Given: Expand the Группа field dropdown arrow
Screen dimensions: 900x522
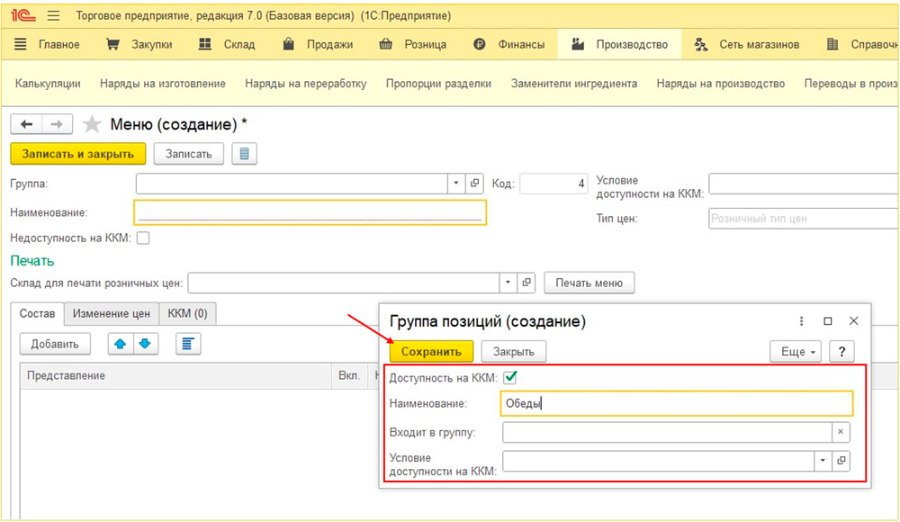Looking at the screenshot, I should (456, 184).
